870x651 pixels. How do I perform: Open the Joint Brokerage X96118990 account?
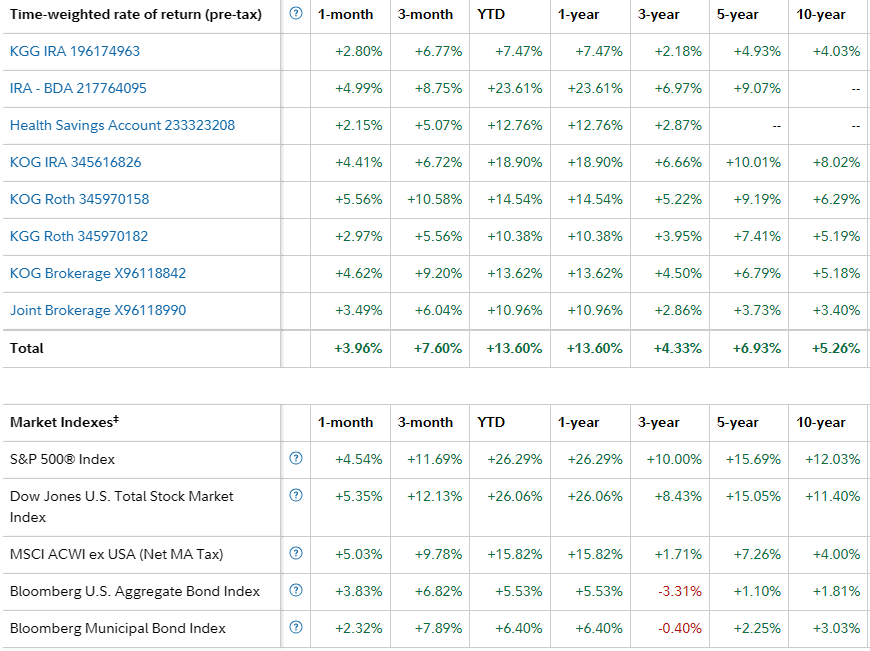[97, 310]
